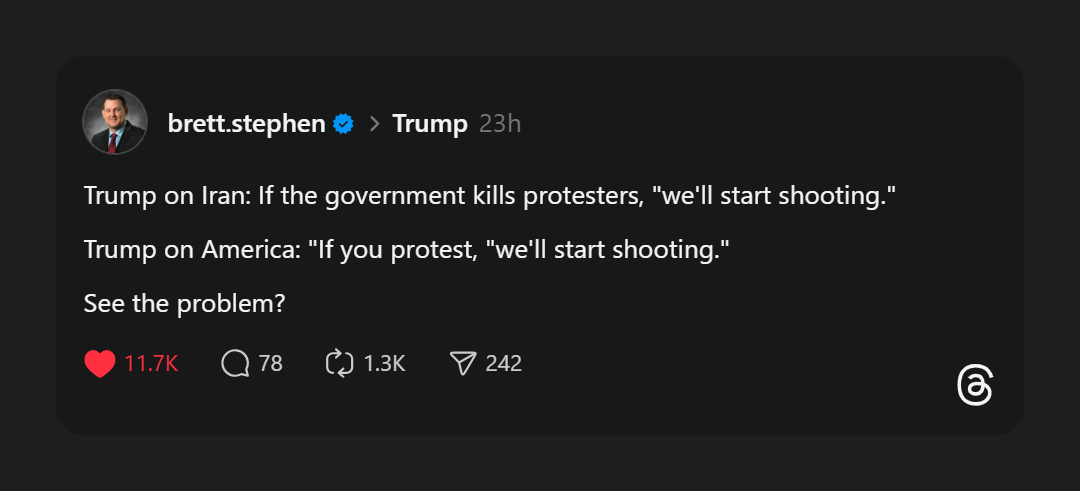Unlike the post via the red heart icon
The image size is (1080, 491).
100,364
